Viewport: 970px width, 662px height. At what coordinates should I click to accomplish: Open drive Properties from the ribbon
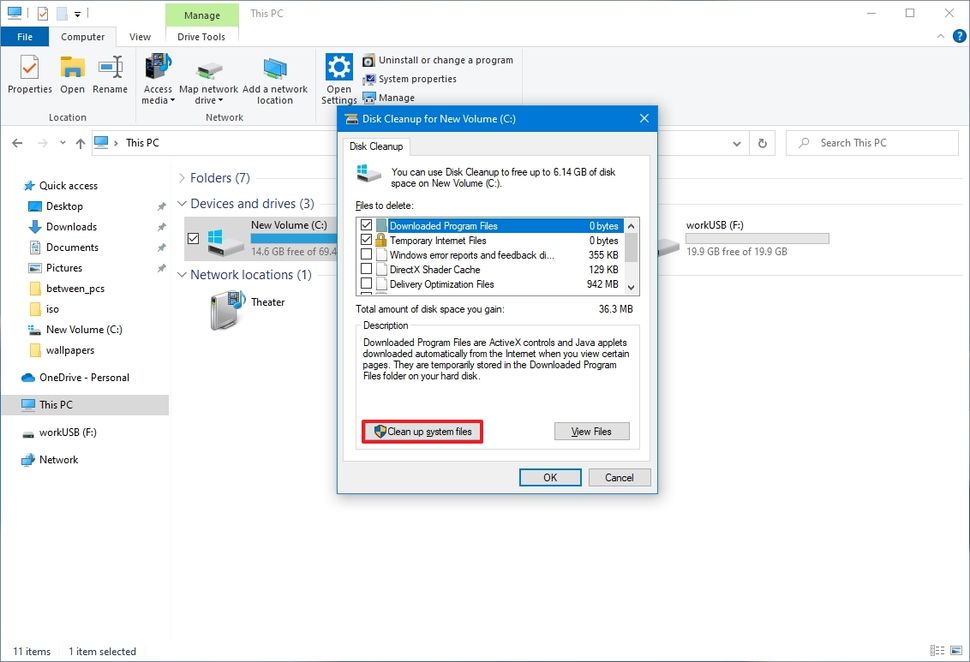29,78
